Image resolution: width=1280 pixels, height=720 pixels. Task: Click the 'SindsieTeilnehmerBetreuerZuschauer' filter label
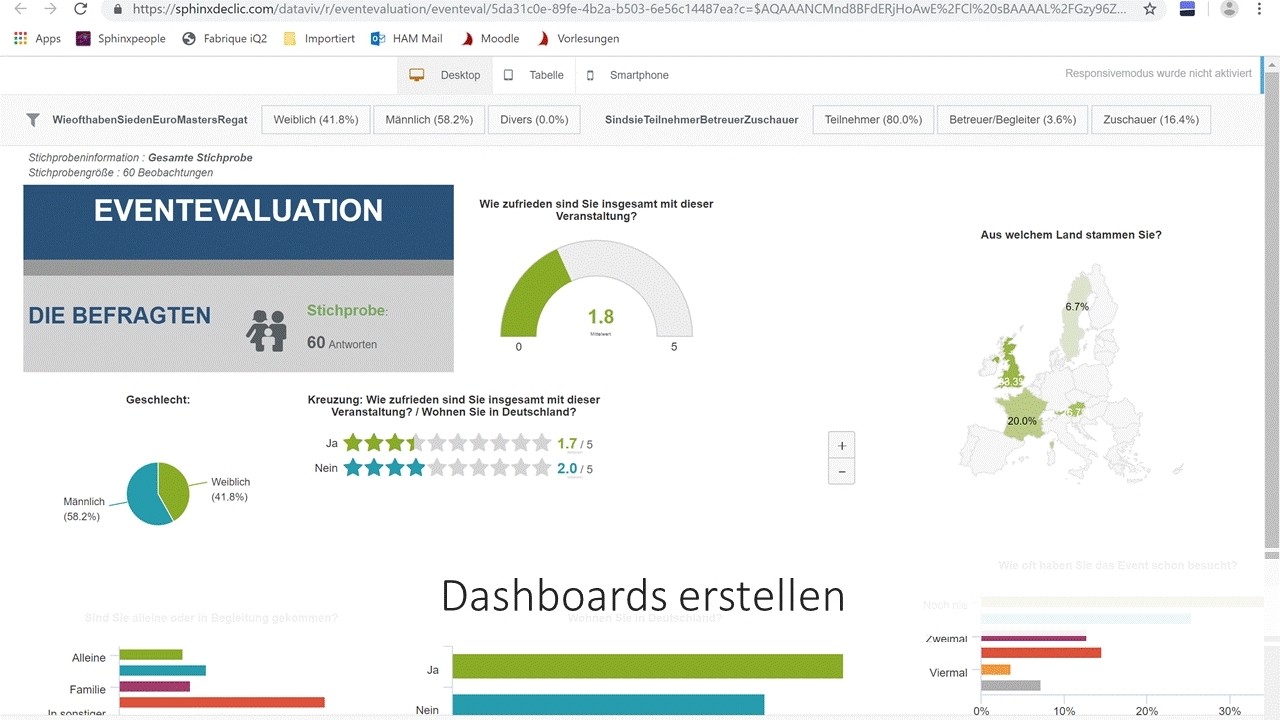[x=702, y=120]
